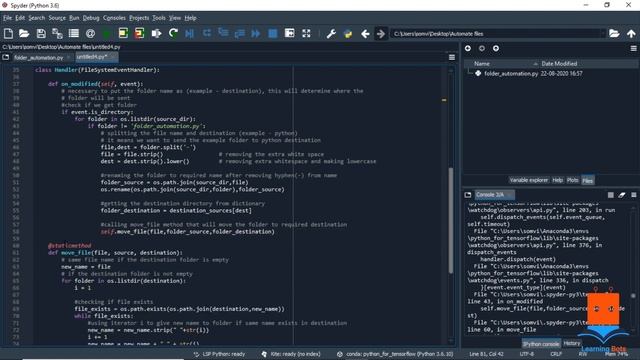Re-run last script icon
Image resolution: width=640 pixels, height=360 pixels.
173,33
